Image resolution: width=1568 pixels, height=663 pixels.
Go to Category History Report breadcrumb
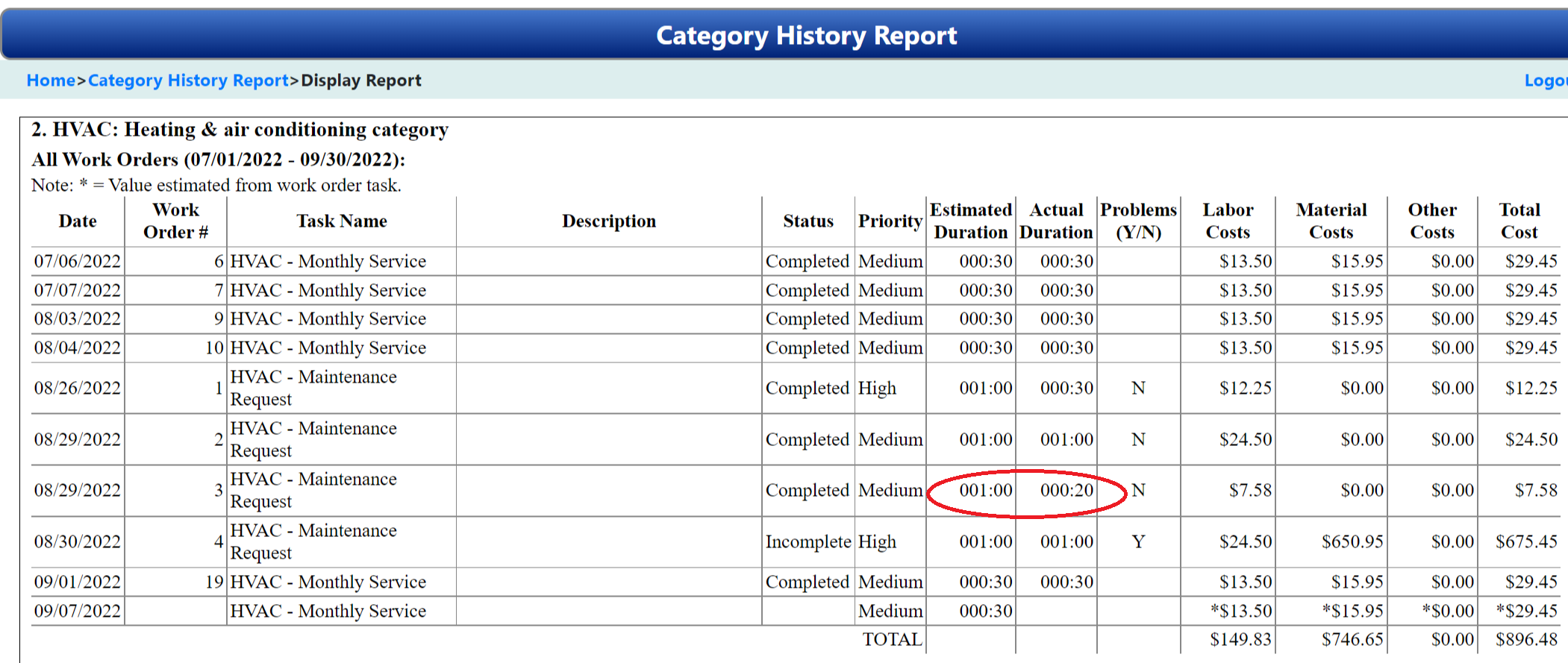tap(188, 81)
